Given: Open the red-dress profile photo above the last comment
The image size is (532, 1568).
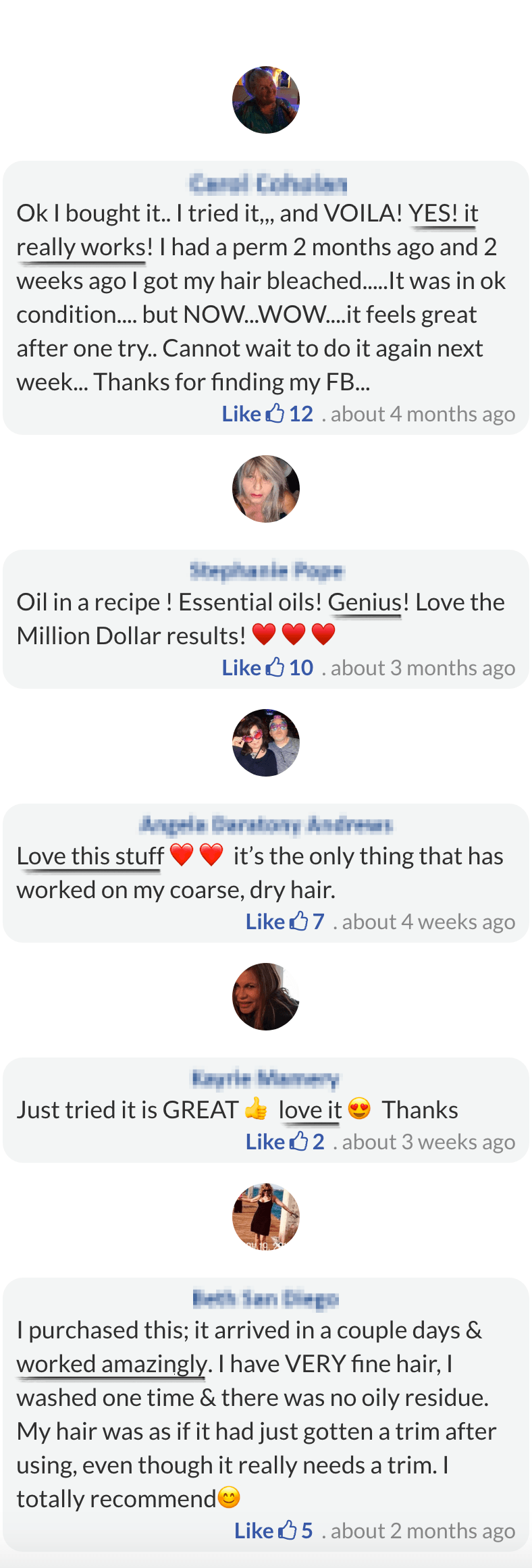Looking at the screenshot, I should [266, 1217].
